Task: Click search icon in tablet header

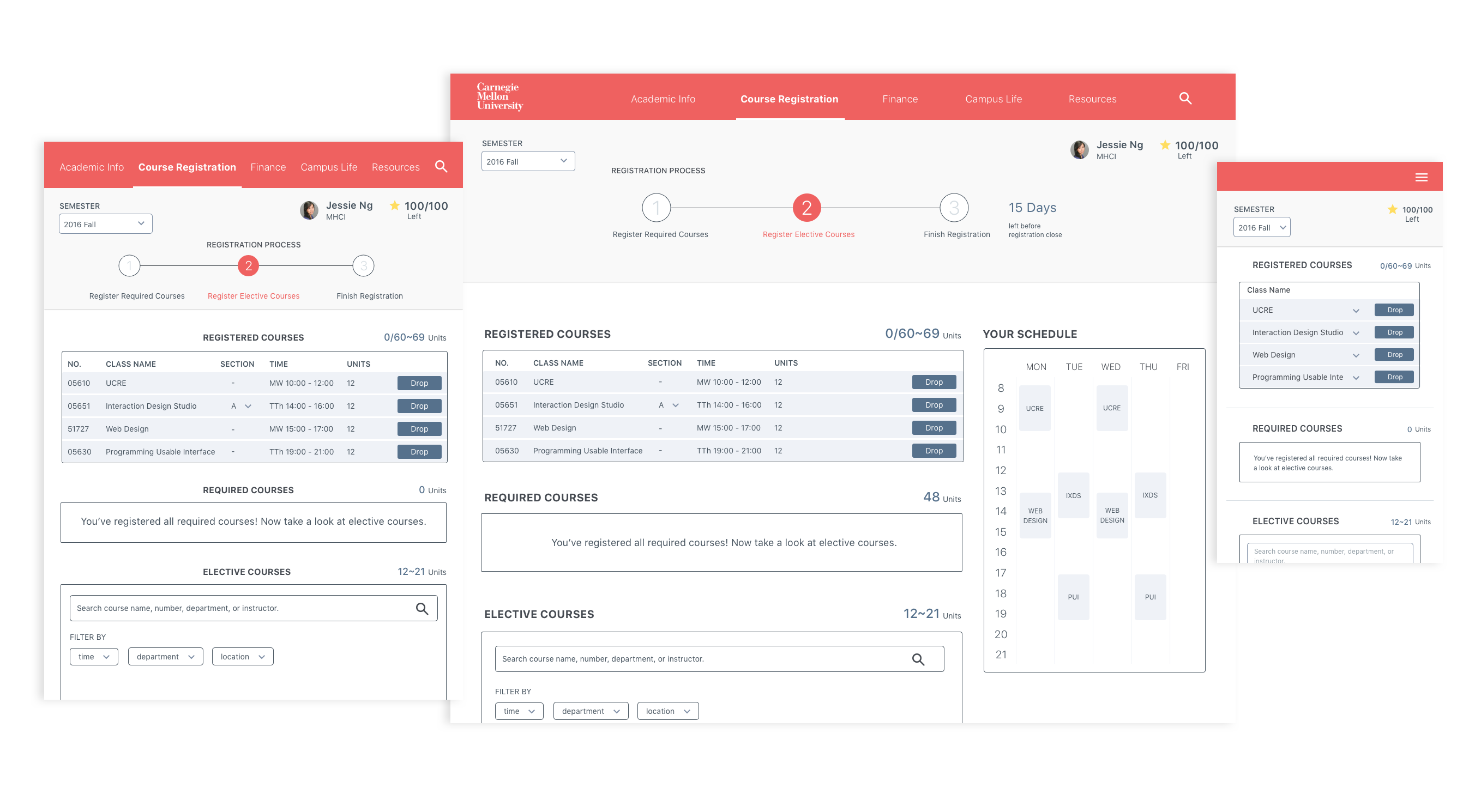Action: 441,167
